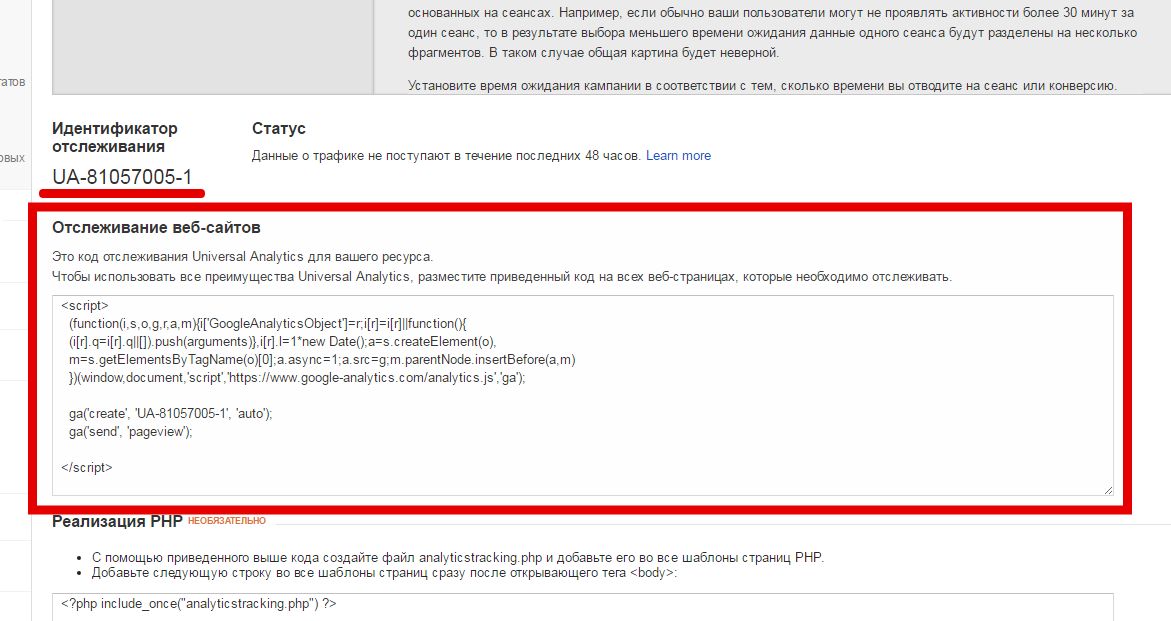Click the opening <script> tag line
Viewport: 1171px width, 621px height.
[x=85, y=305]
